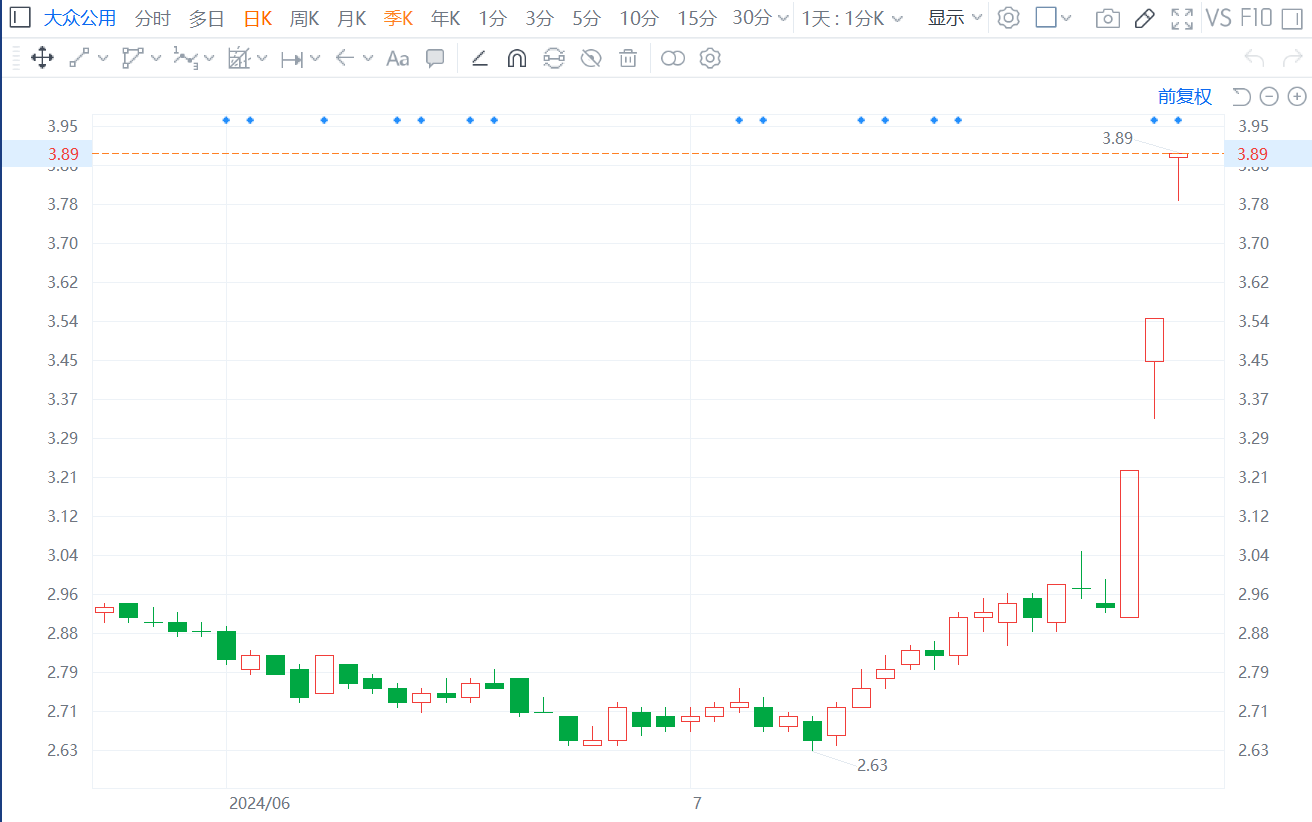Select the 季K quarterly tab
The image size is (1312, 822).
[398, 18]
